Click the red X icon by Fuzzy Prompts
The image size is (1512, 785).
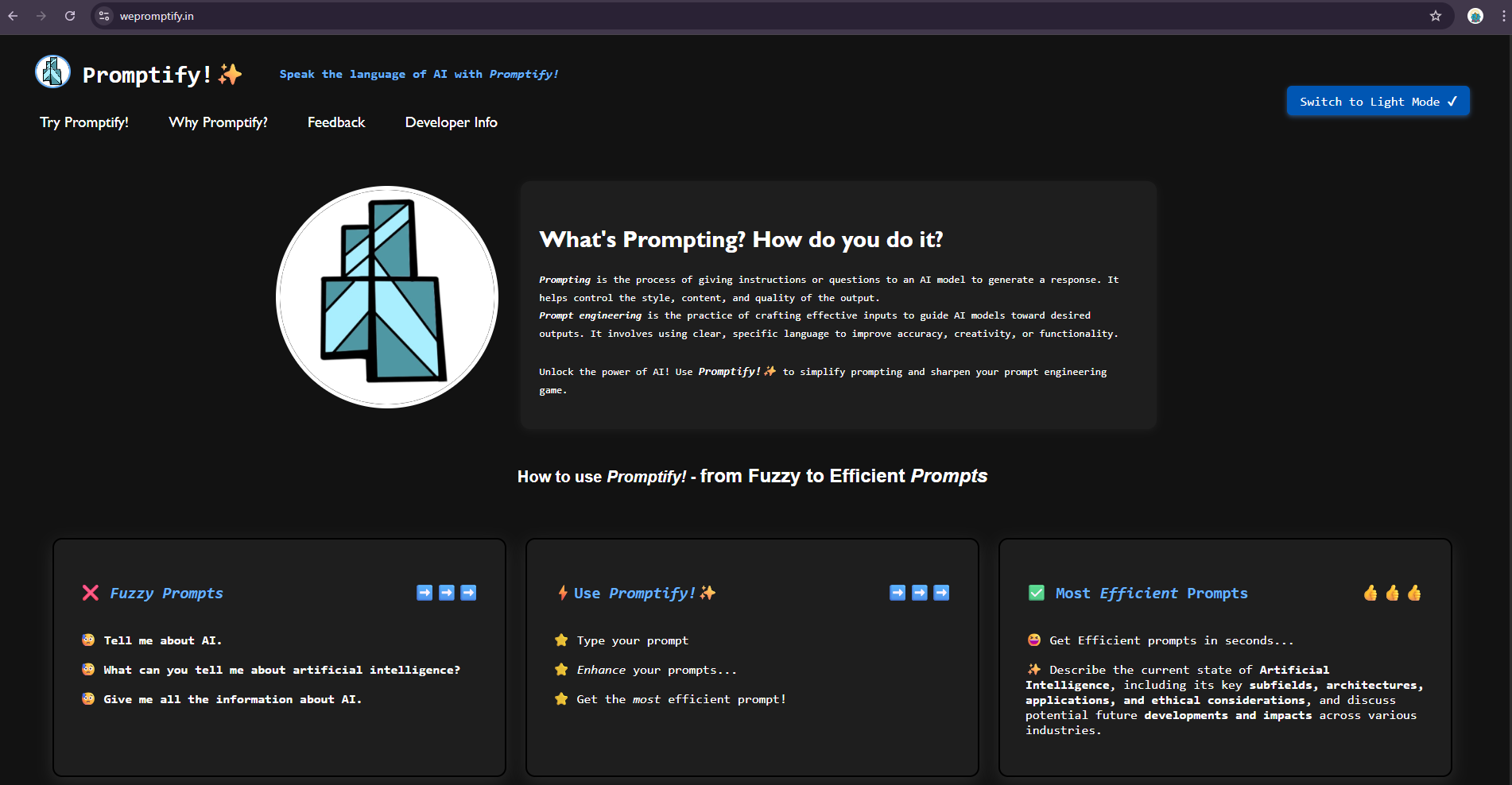(x=91, y=593)
